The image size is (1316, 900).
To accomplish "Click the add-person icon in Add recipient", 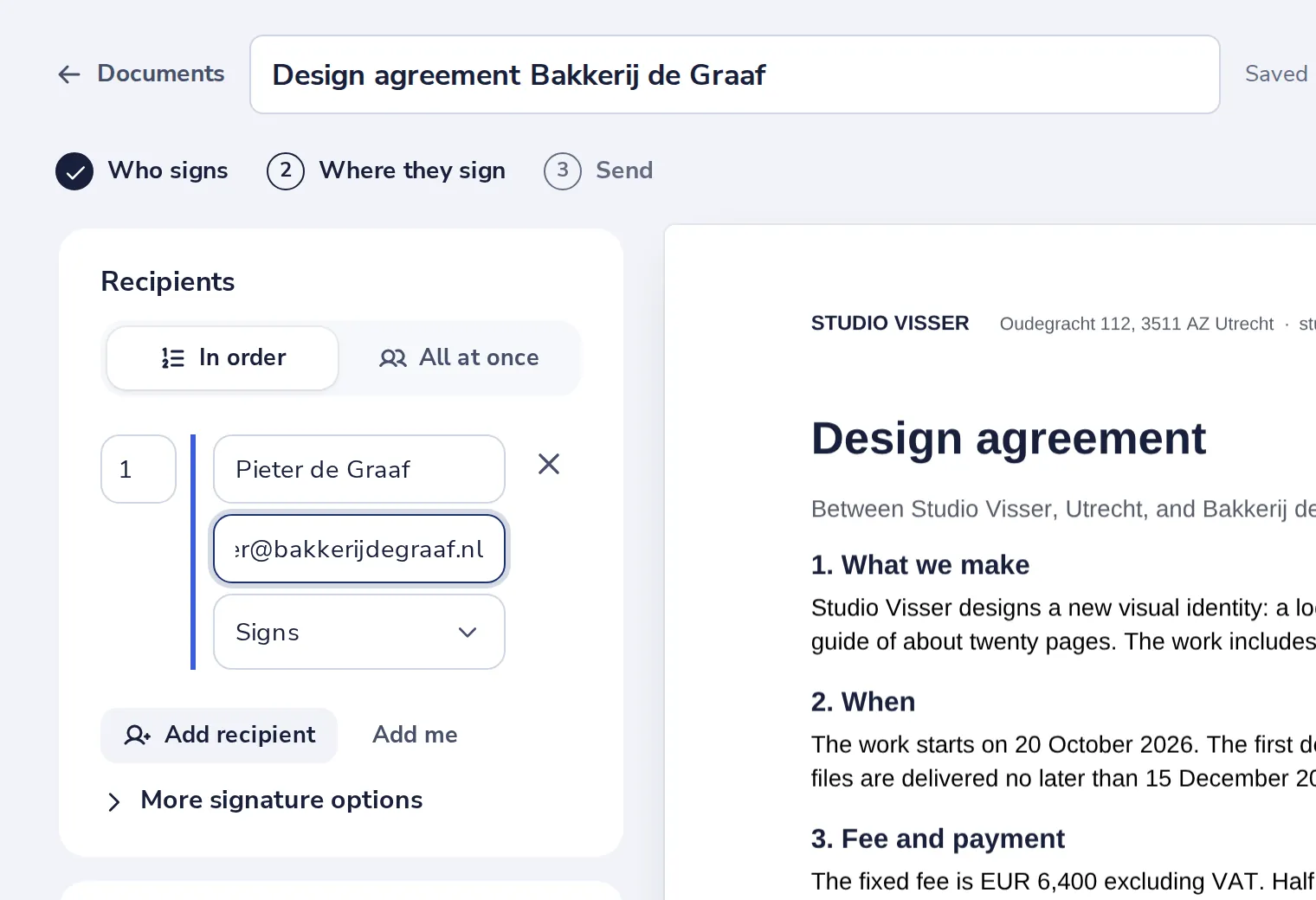I will tap(138, 736).
